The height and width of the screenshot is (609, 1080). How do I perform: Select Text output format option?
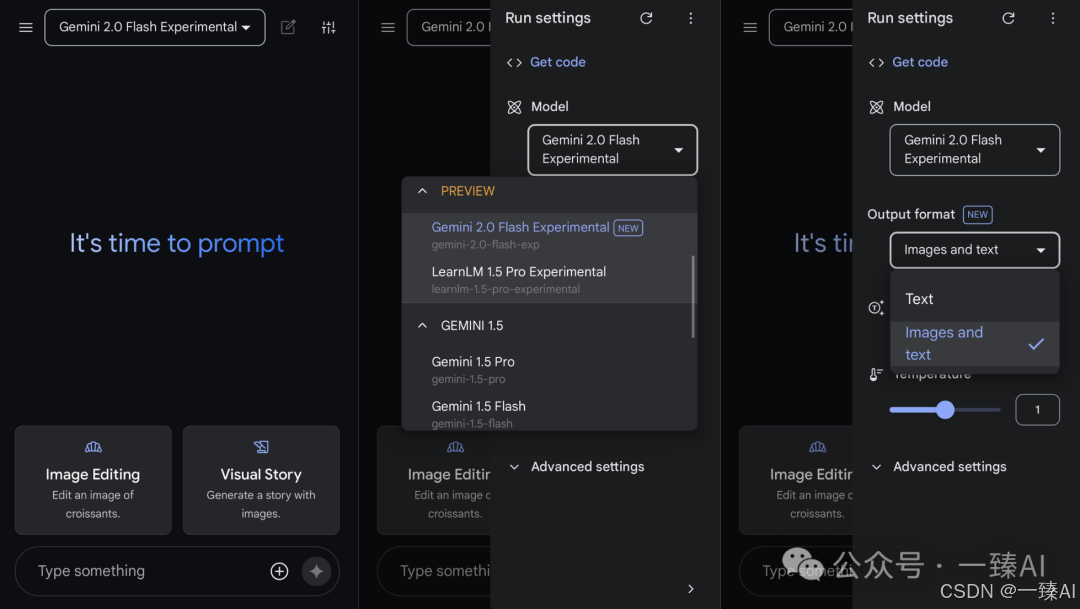[x=975, y=299]
